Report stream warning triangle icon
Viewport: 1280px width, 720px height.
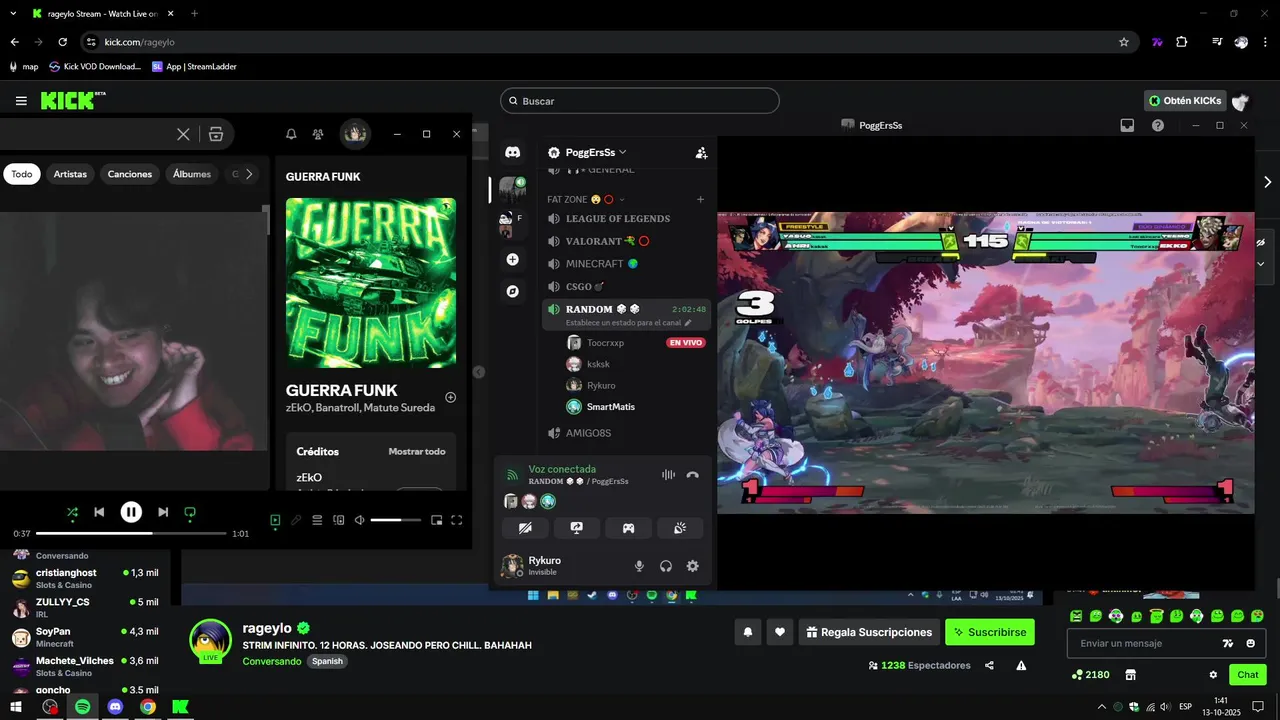click(1021, 665)
